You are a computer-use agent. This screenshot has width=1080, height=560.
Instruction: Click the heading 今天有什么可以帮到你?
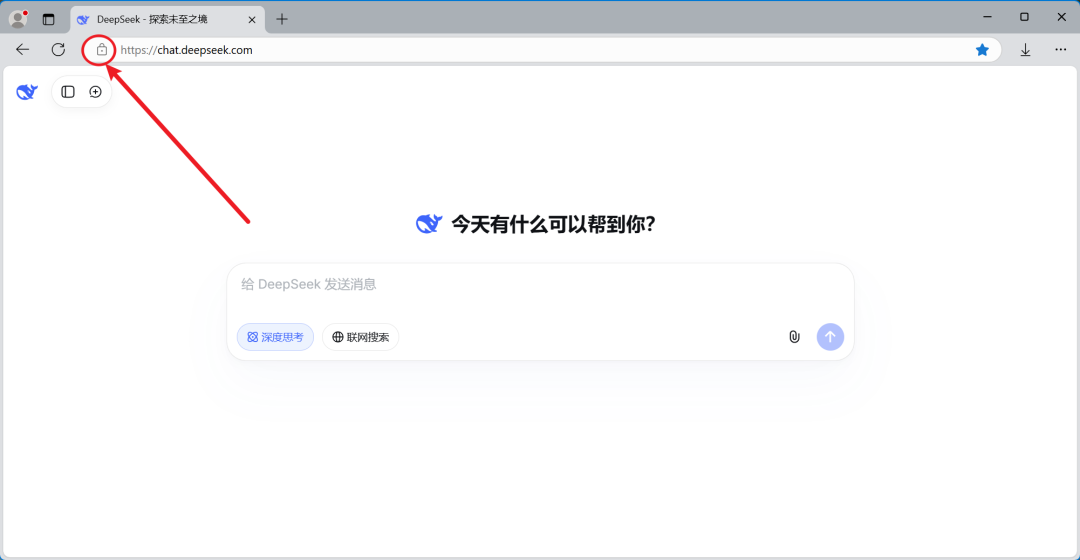pyautogui.click(x=553, y=225)
